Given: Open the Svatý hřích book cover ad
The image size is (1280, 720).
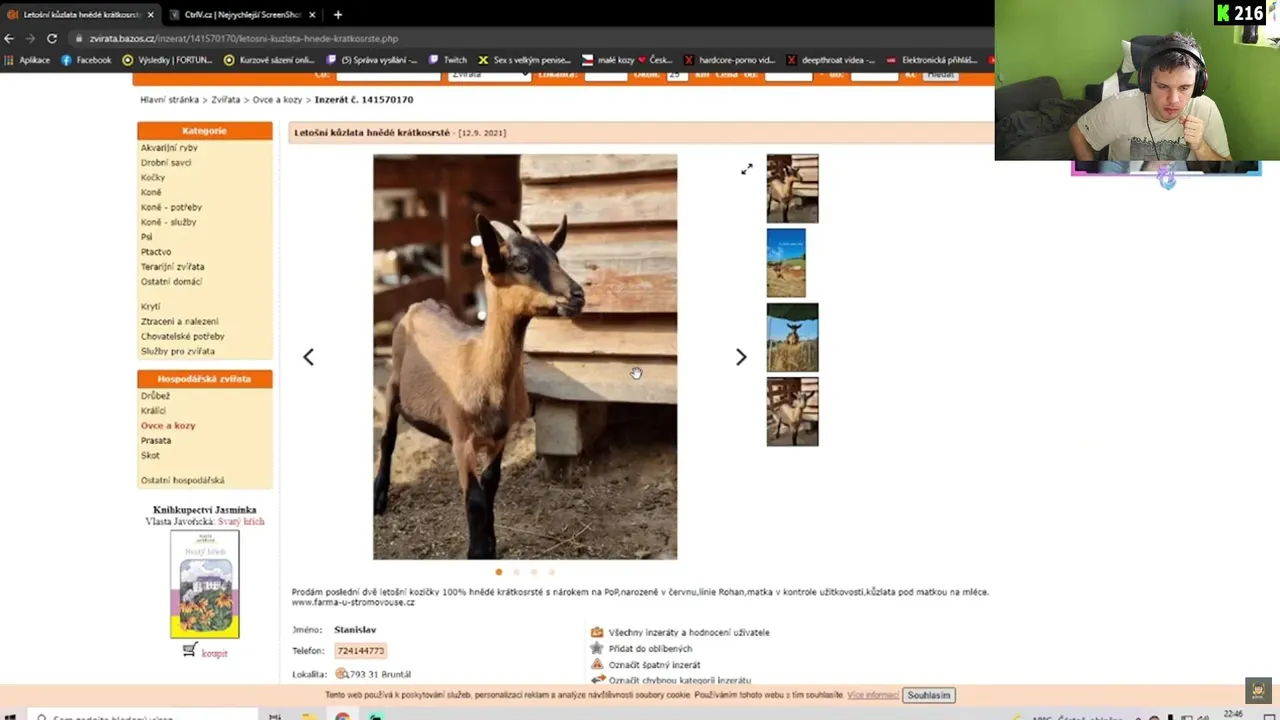Looking at the screenshot, I should (205, 584).
